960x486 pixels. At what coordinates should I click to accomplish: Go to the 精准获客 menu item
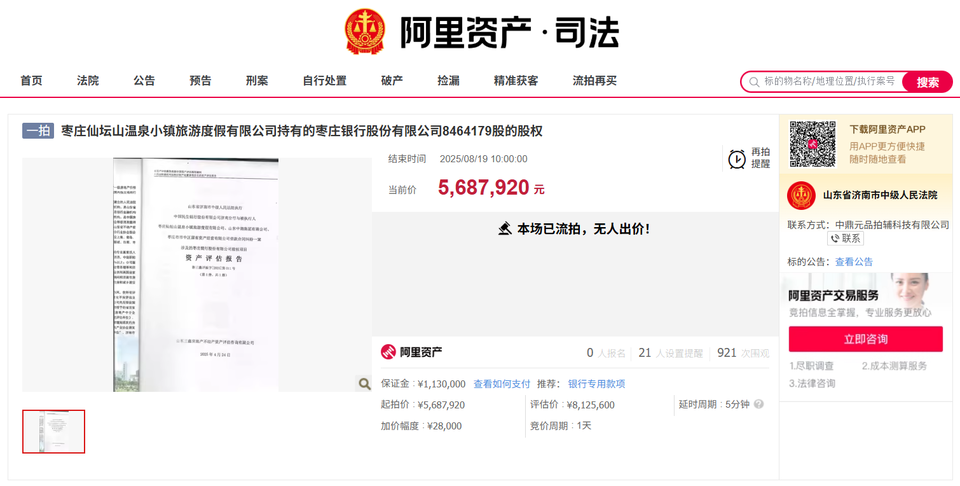(x=516, y=81)
